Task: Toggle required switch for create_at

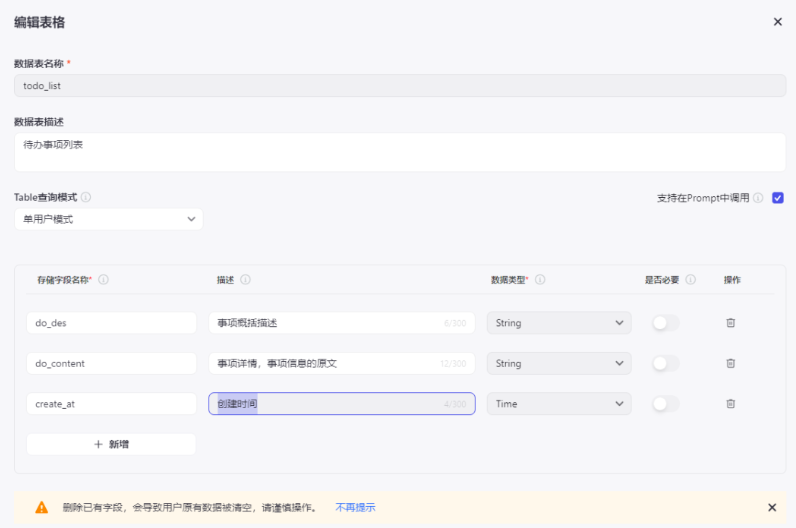Action: tap(666, 404)
